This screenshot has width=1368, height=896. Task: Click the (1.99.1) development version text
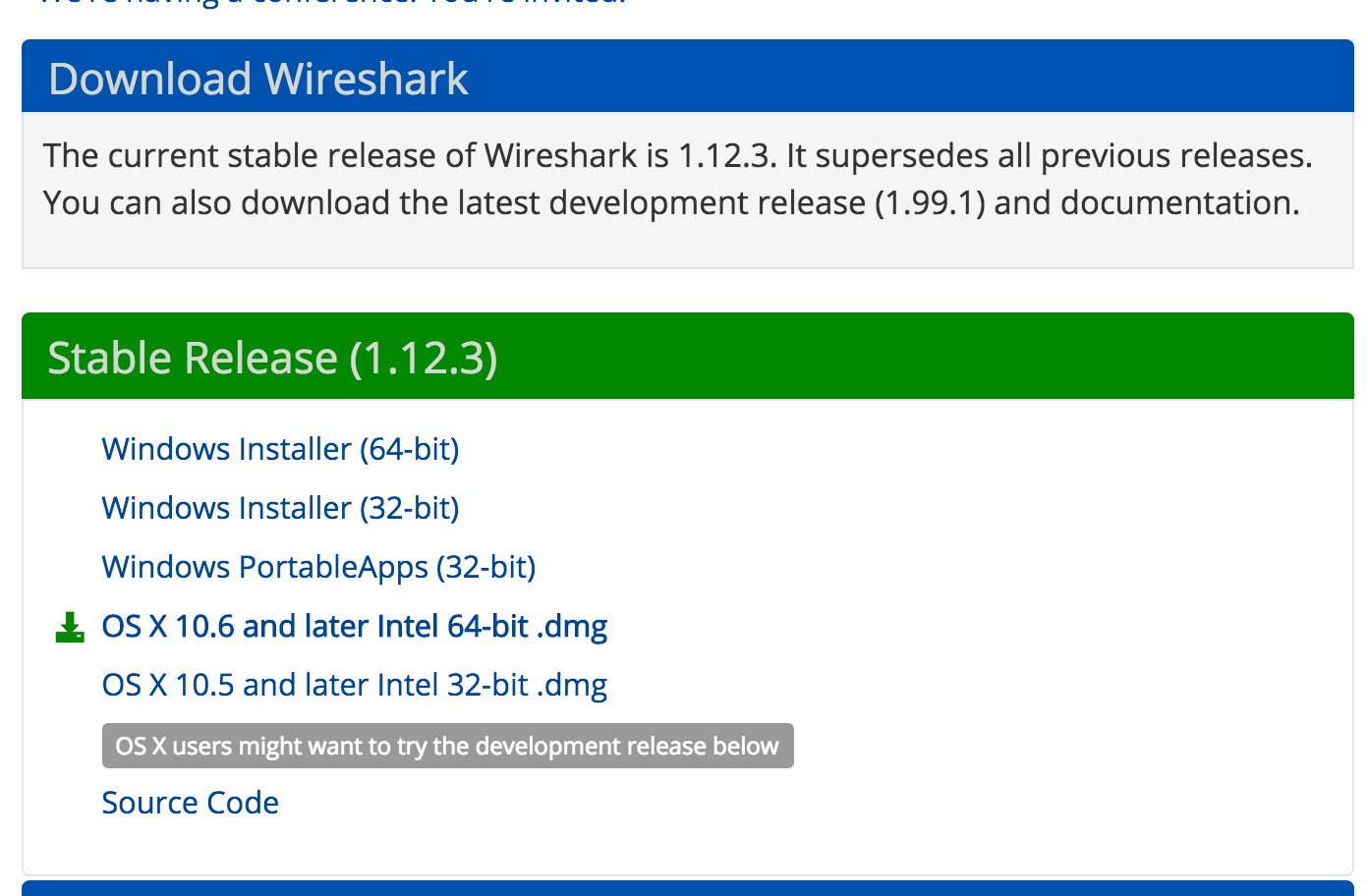(930, 203)
